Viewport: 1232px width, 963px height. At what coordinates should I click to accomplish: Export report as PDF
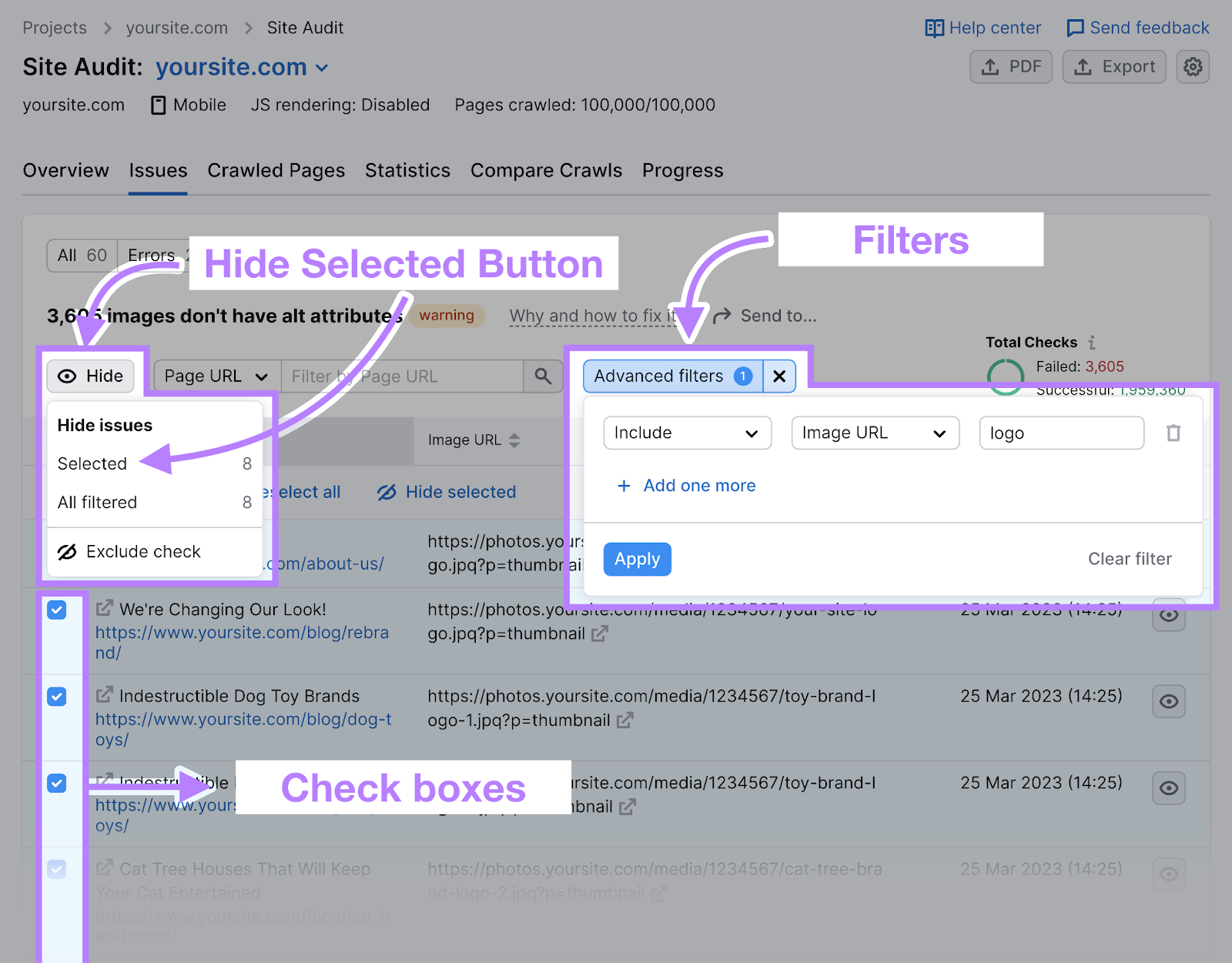coord(1011,67)
